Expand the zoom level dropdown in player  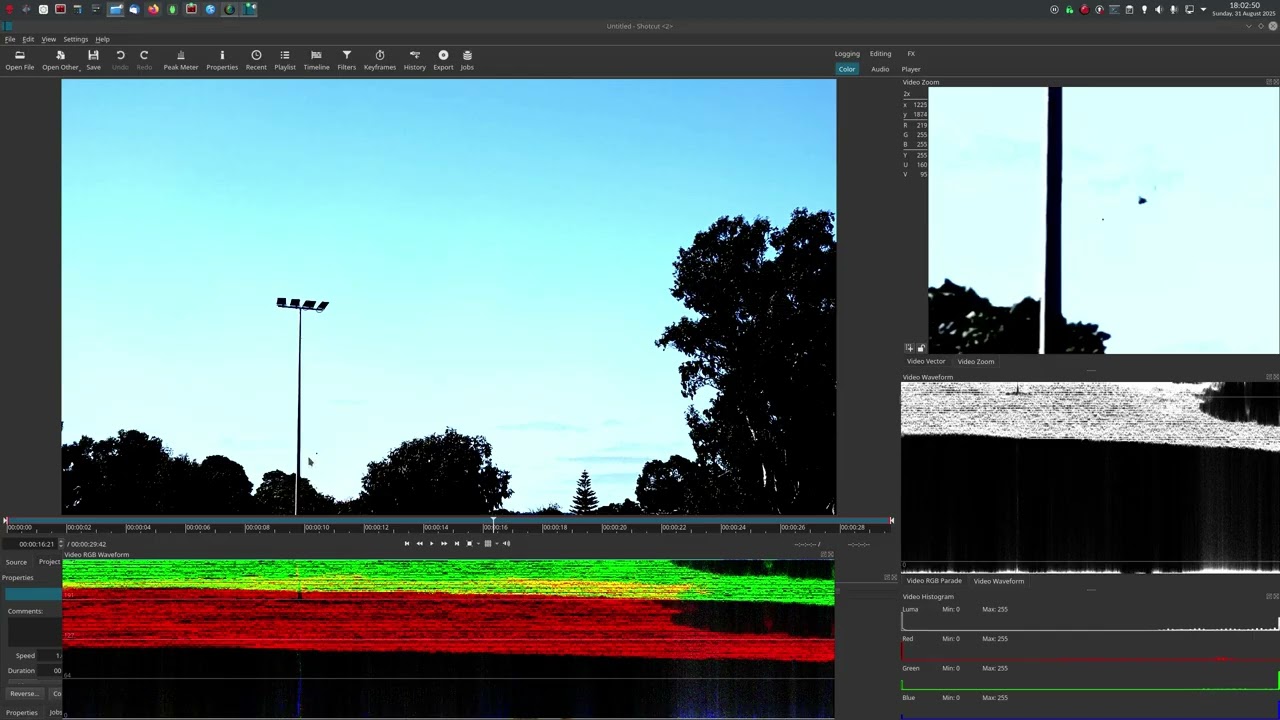pos(478,543)
